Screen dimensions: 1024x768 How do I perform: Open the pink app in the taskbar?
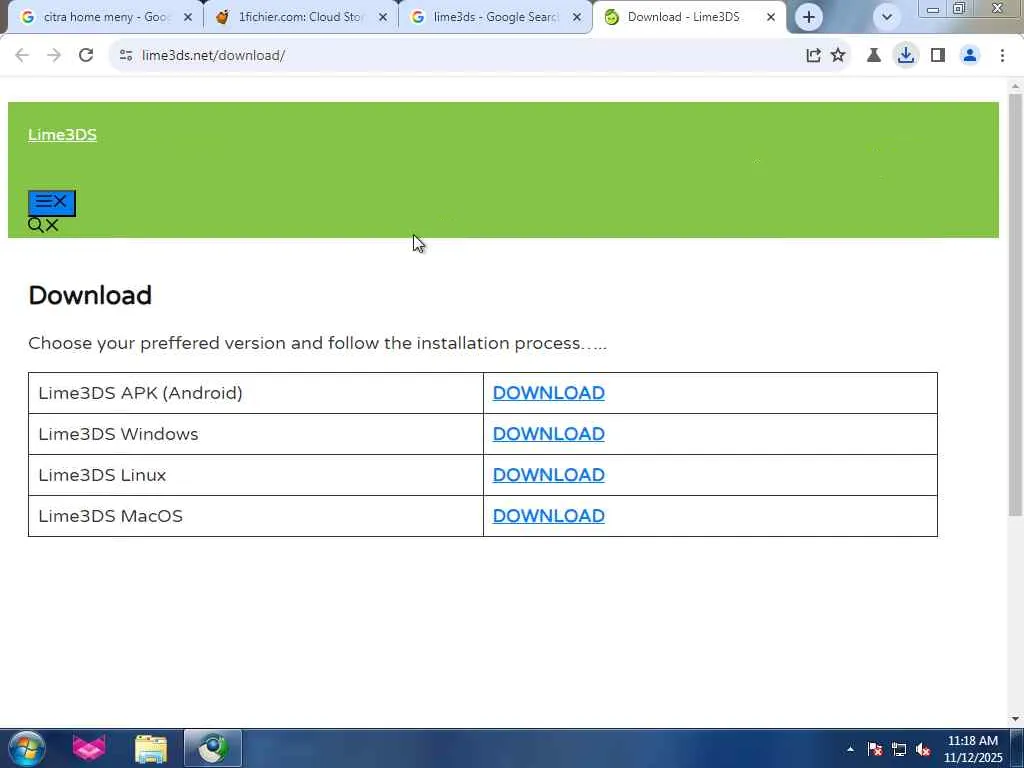[89, 748]
